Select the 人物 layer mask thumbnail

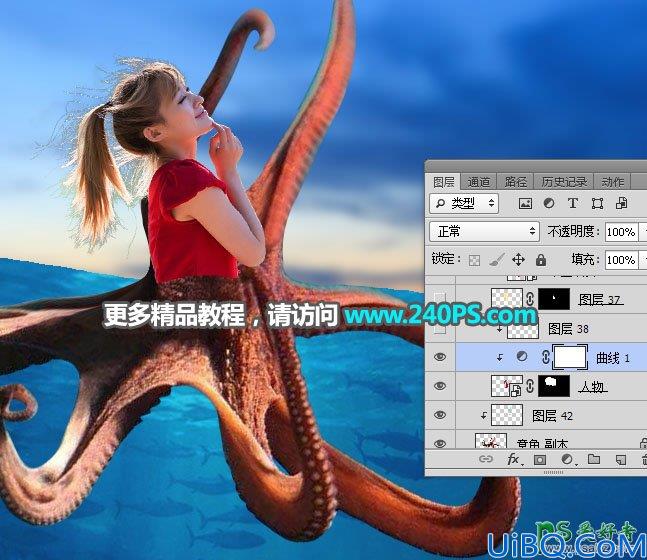[x=554, y=386]
